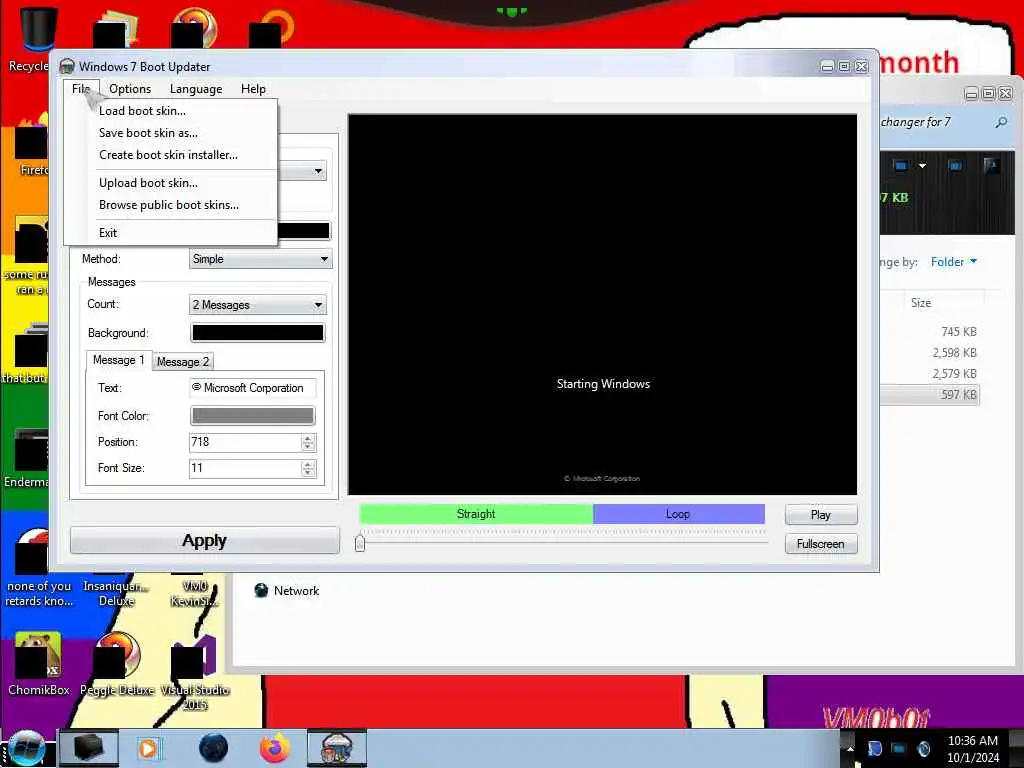Select the 597 KB file row
This screenshot has height=768, width=1024.
(x=929, y=394)
